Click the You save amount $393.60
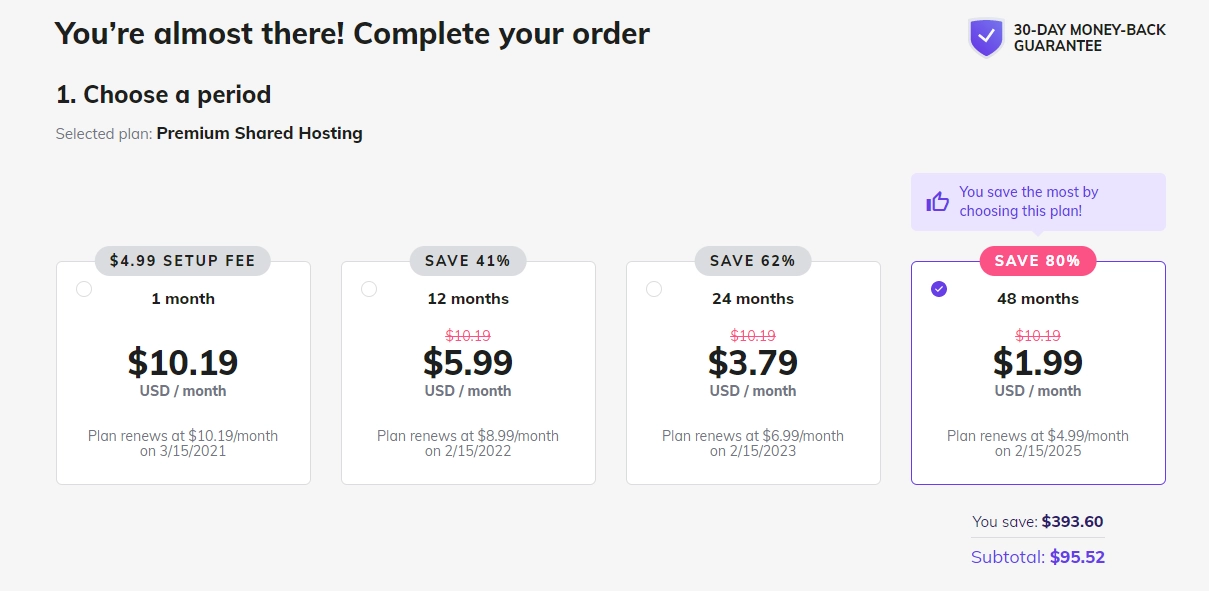The image size is (1209, 591). (x=1072, y=521)
